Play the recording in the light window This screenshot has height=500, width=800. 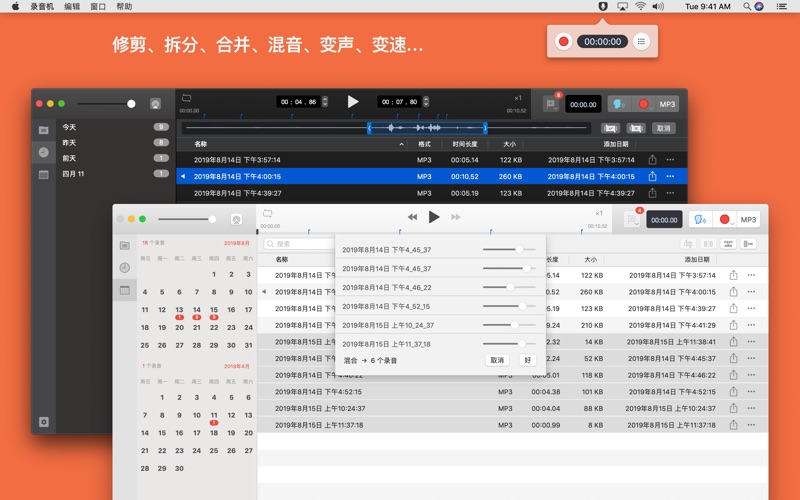click(434, 217)
